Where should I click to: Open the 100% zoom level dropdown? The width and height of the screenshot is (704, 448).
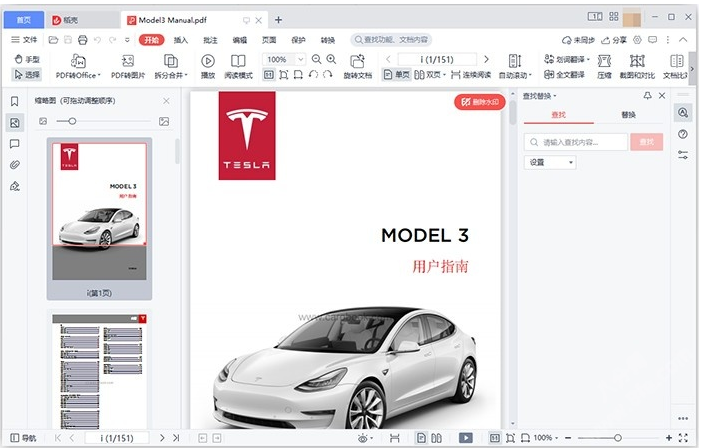tap(282, 60)
